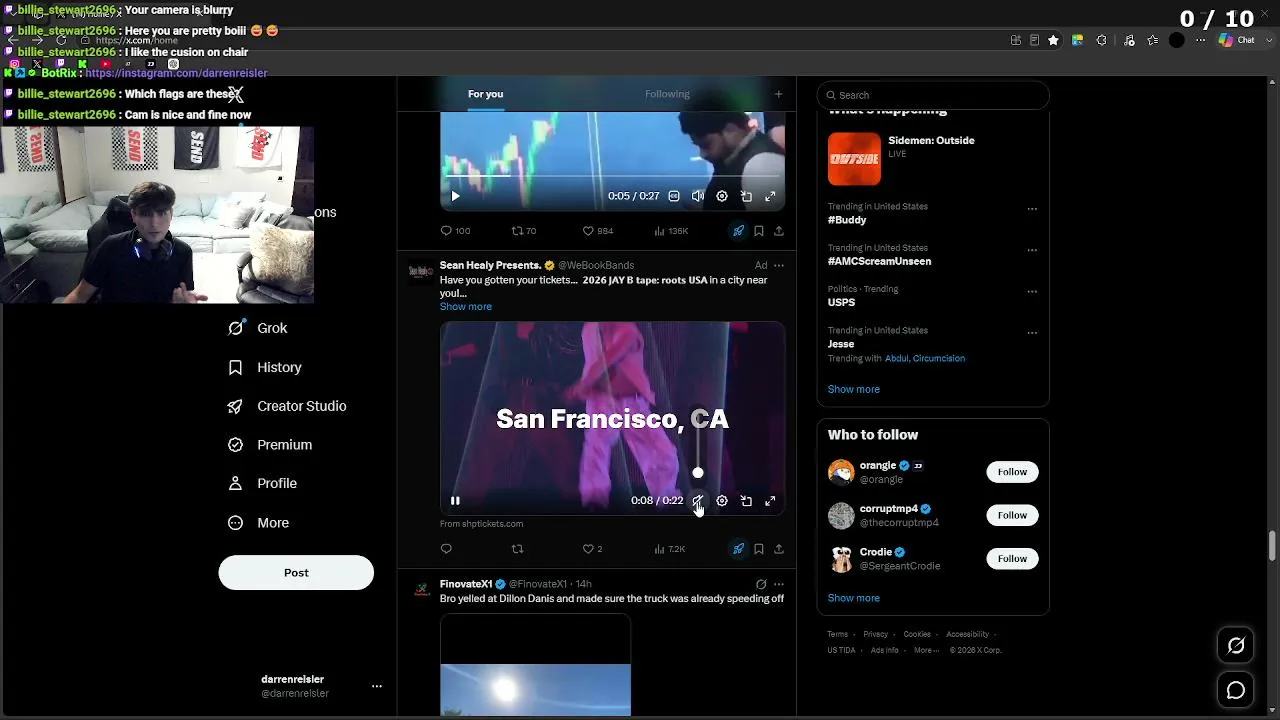Toggle captions on the top video
Screen dimensions: 1280x720
pos(674,196)
